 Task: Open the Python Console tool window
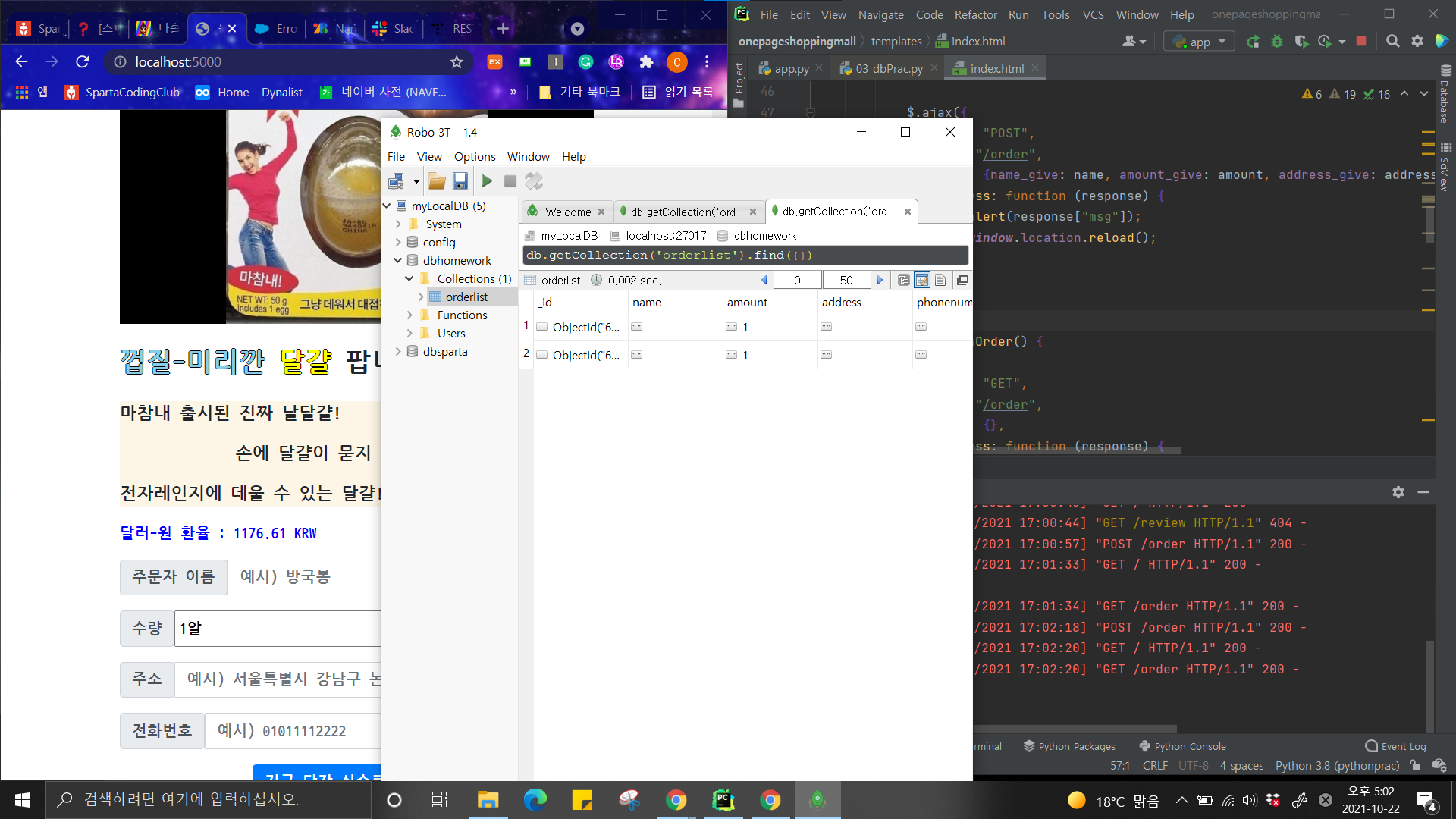1182,746
